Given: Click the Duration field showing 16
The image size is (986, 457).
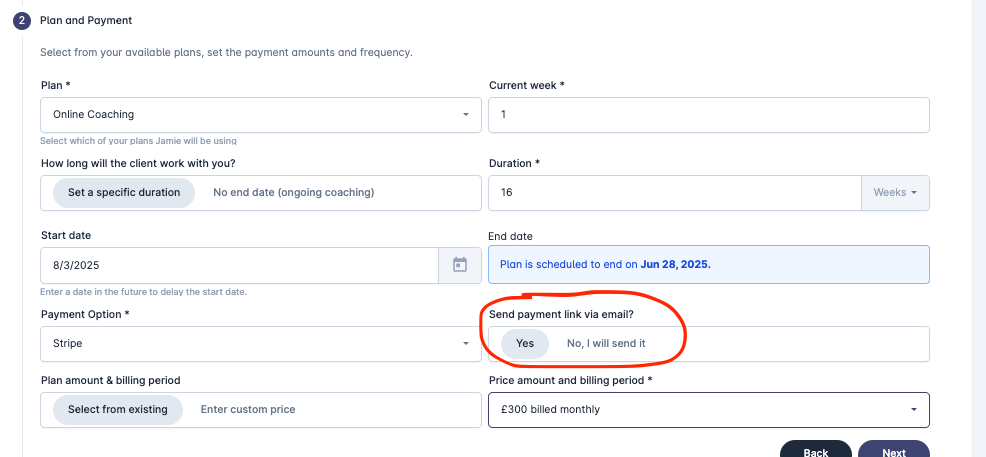Looking at the screenshot, I should [675, 193].
